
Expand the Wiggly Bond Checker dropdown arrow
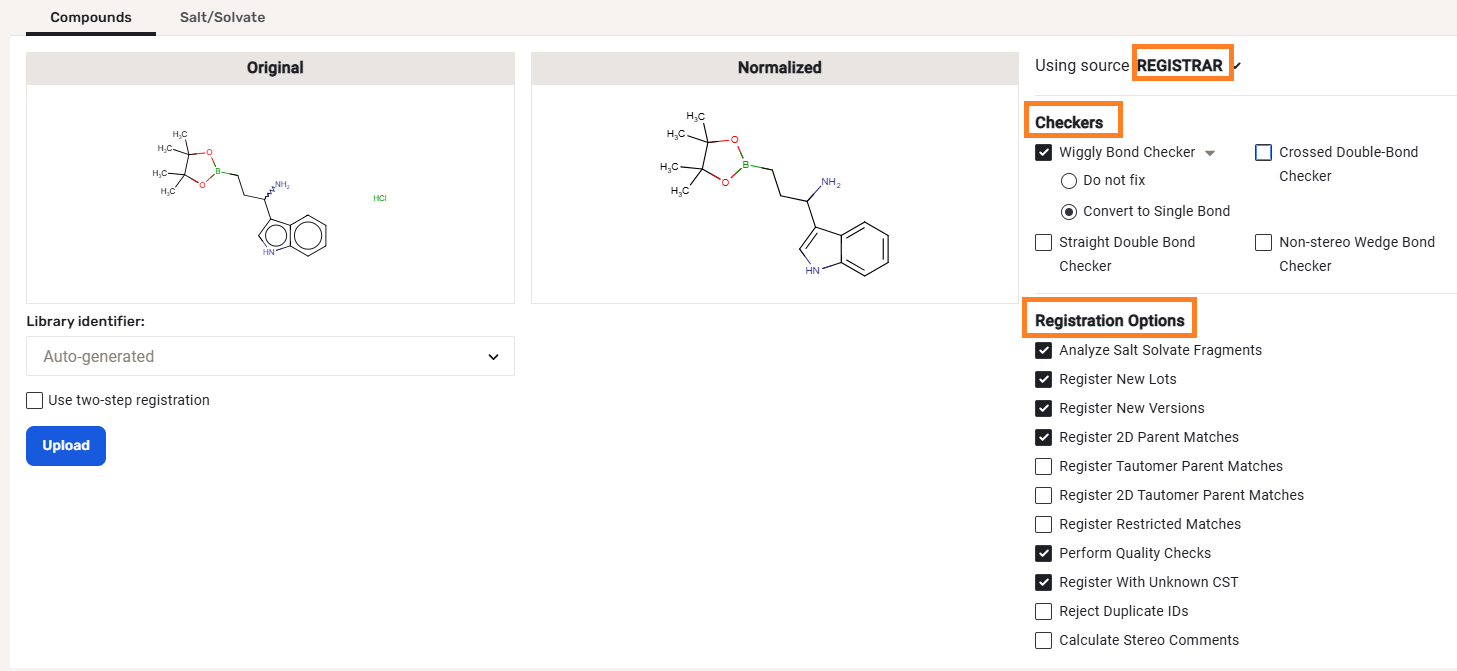pyautogui.click(x=1210, y=153)
